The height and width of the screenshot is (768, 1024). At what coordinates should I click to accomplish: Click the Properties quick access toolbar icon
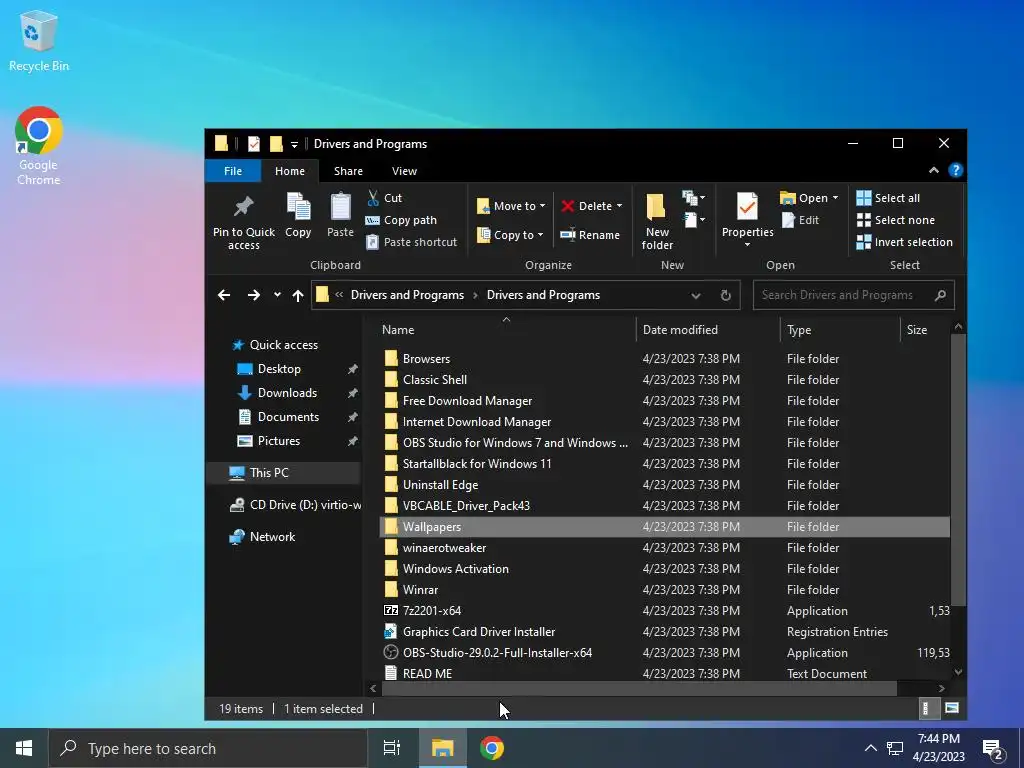(x=253, y=144)
